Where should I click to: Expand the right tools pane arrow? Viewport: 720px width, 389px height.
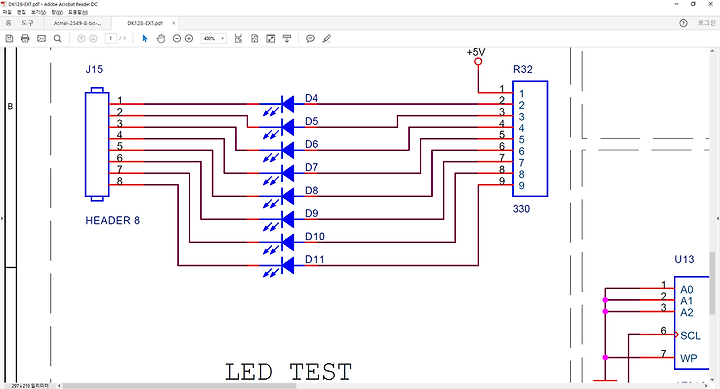(718, 218)
